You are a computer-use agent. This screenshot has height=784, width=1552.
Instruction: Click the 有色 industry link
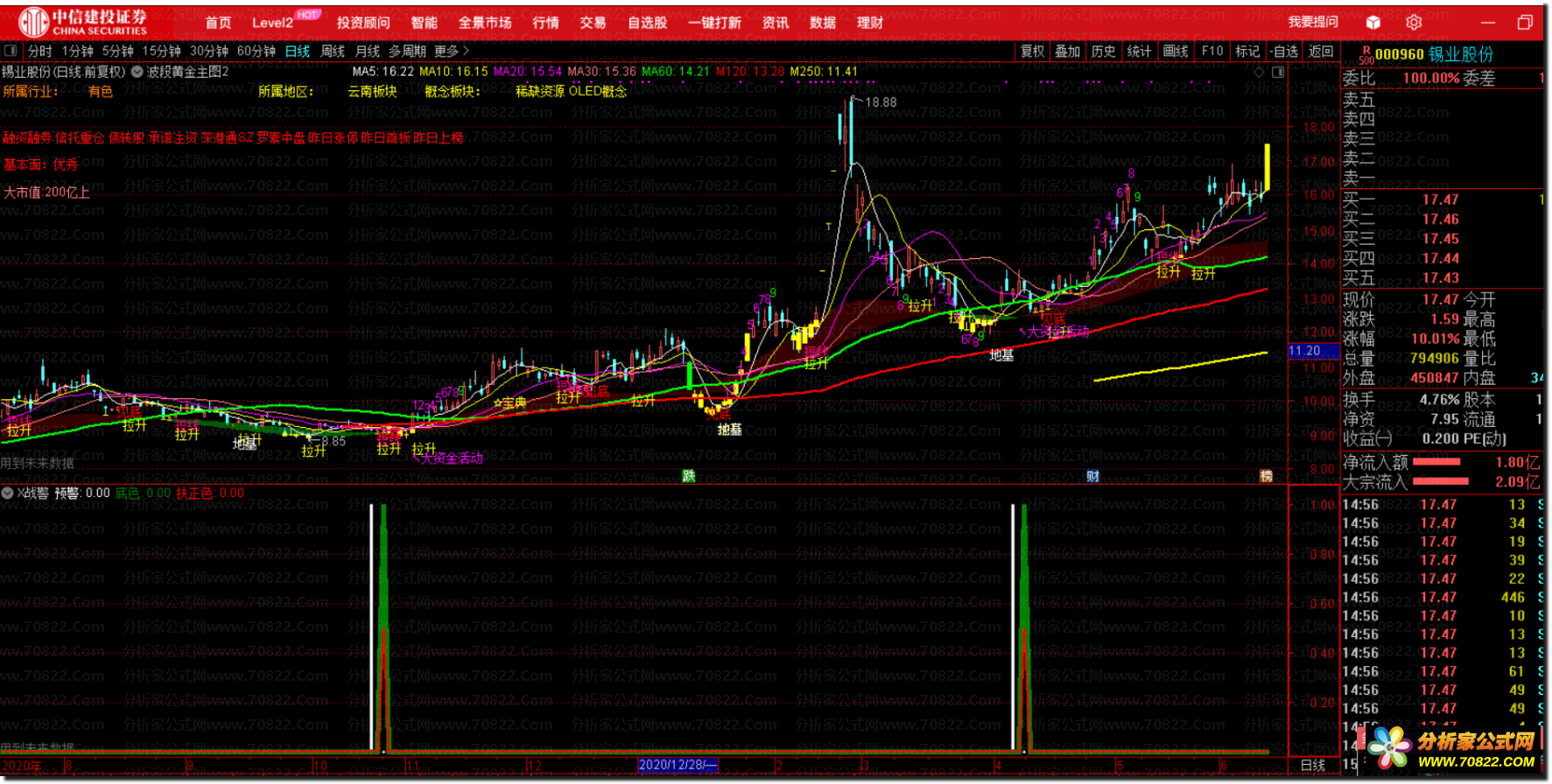101,91
